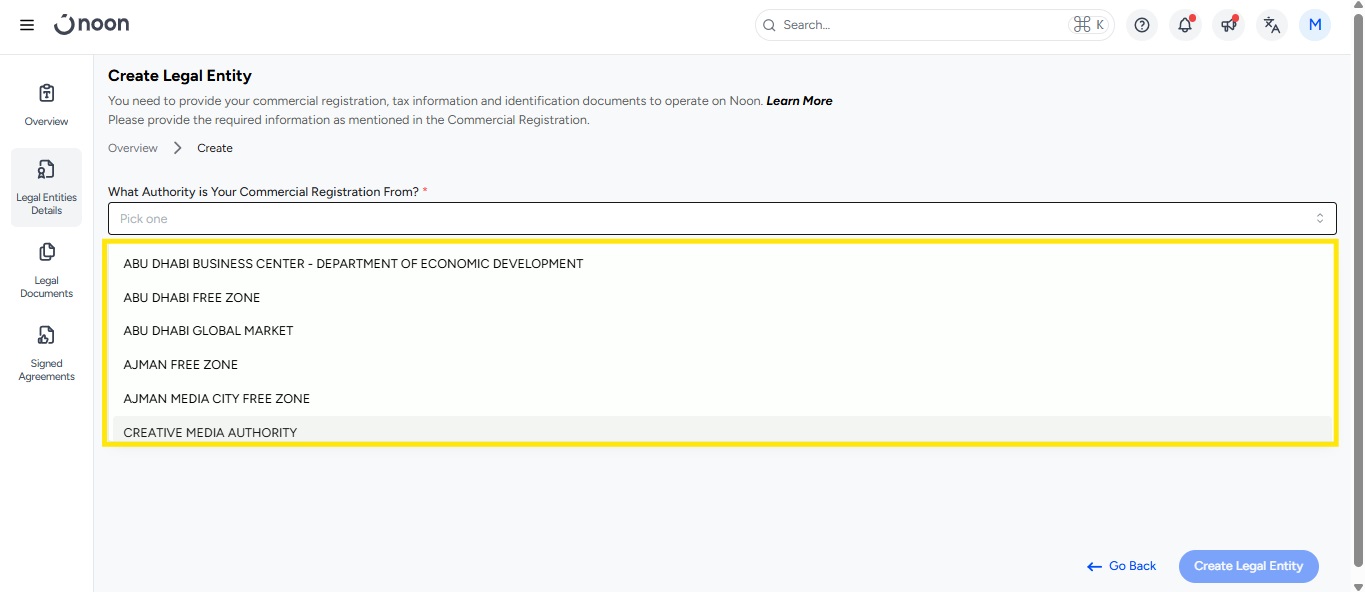This screenshot has height=592, width=1365.
Task: Open the user profile avatar M
Action: tap(1314, 25)
